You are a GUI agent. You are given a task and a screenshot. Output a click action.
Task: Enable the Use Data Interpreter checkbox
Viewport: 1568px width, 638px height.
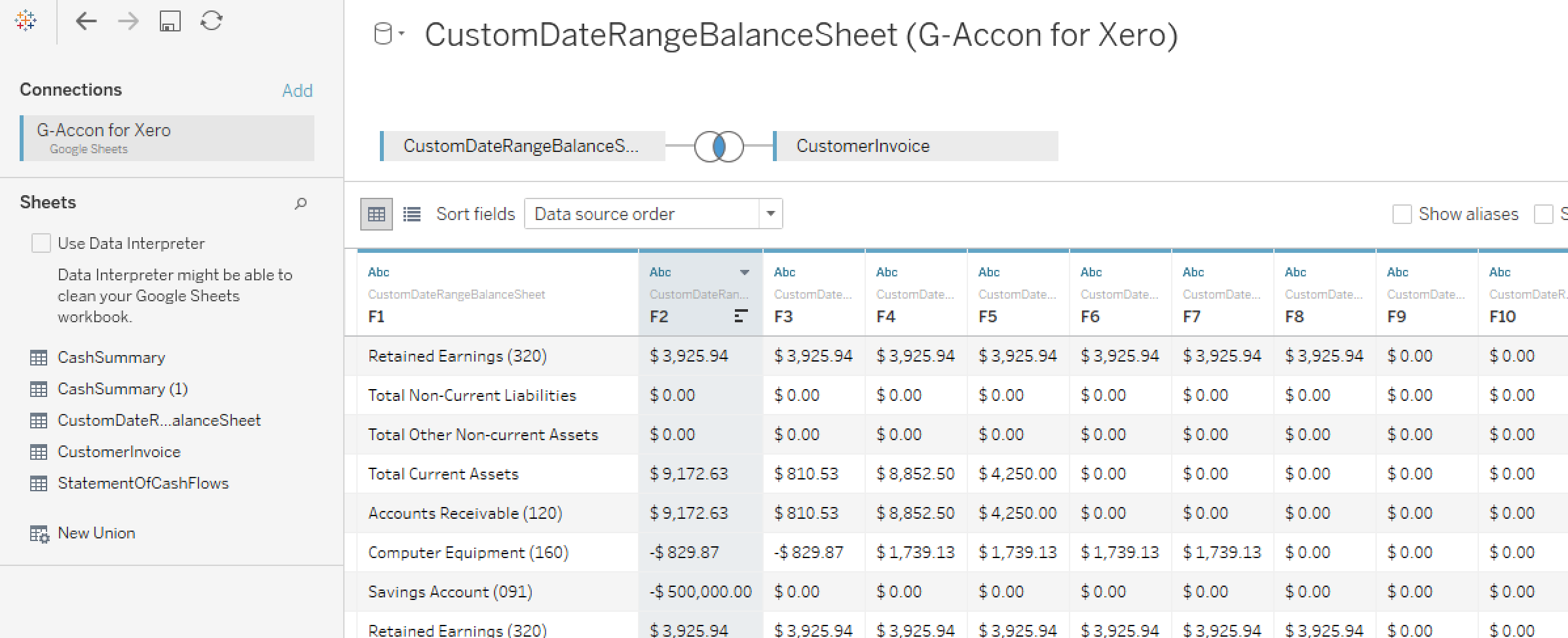pyautogui.click(x=41, y=243)
